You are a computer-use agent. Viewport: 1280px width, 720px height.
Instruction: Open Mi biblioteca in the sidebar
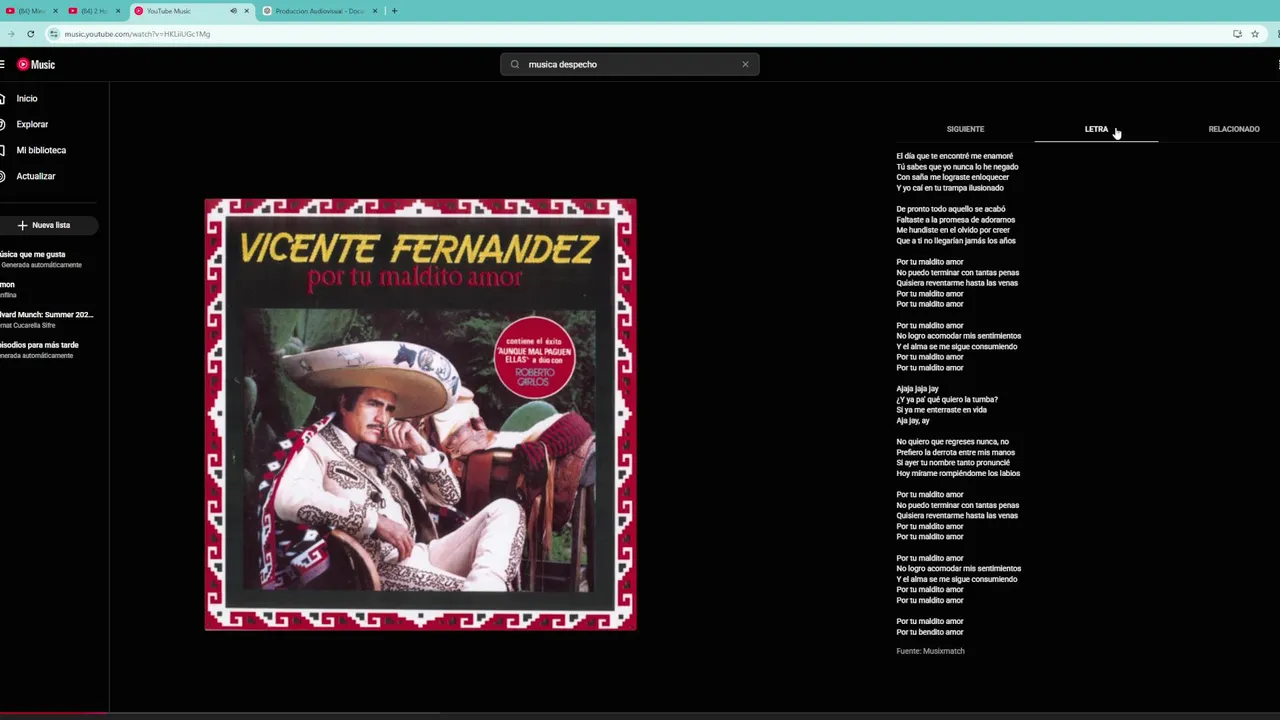point(41,150)
